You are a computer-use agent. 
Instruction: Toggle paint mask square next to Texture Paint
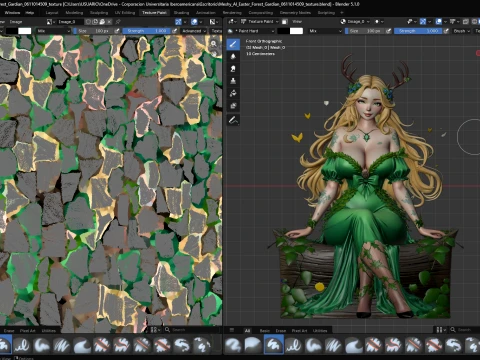click(x=284, y=21)
